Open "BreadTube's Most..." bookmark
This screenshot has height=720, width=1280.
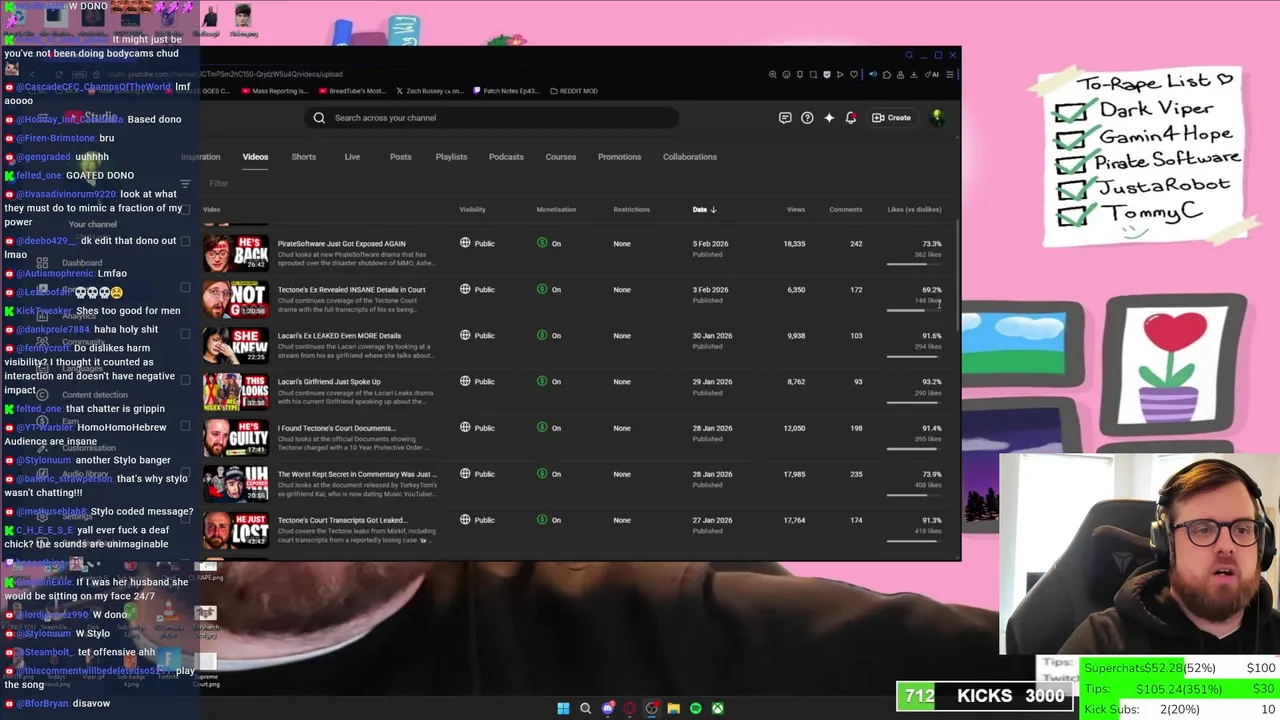[352, 91]
